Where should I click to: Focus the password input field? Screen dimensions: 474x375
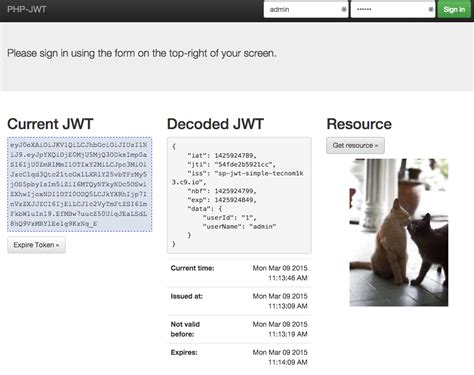pos(393,9)
